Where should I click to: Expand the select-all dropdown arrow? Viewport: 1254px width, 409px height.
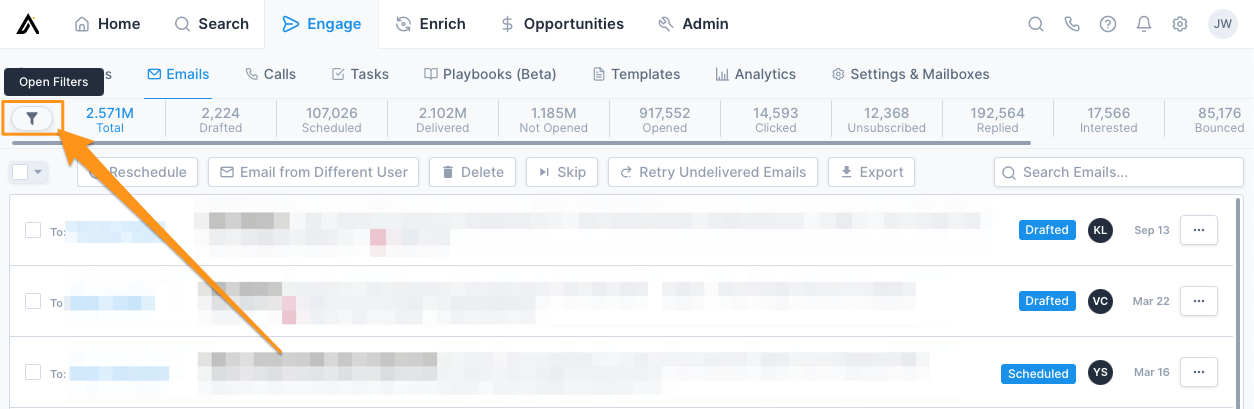pos(39,172)
